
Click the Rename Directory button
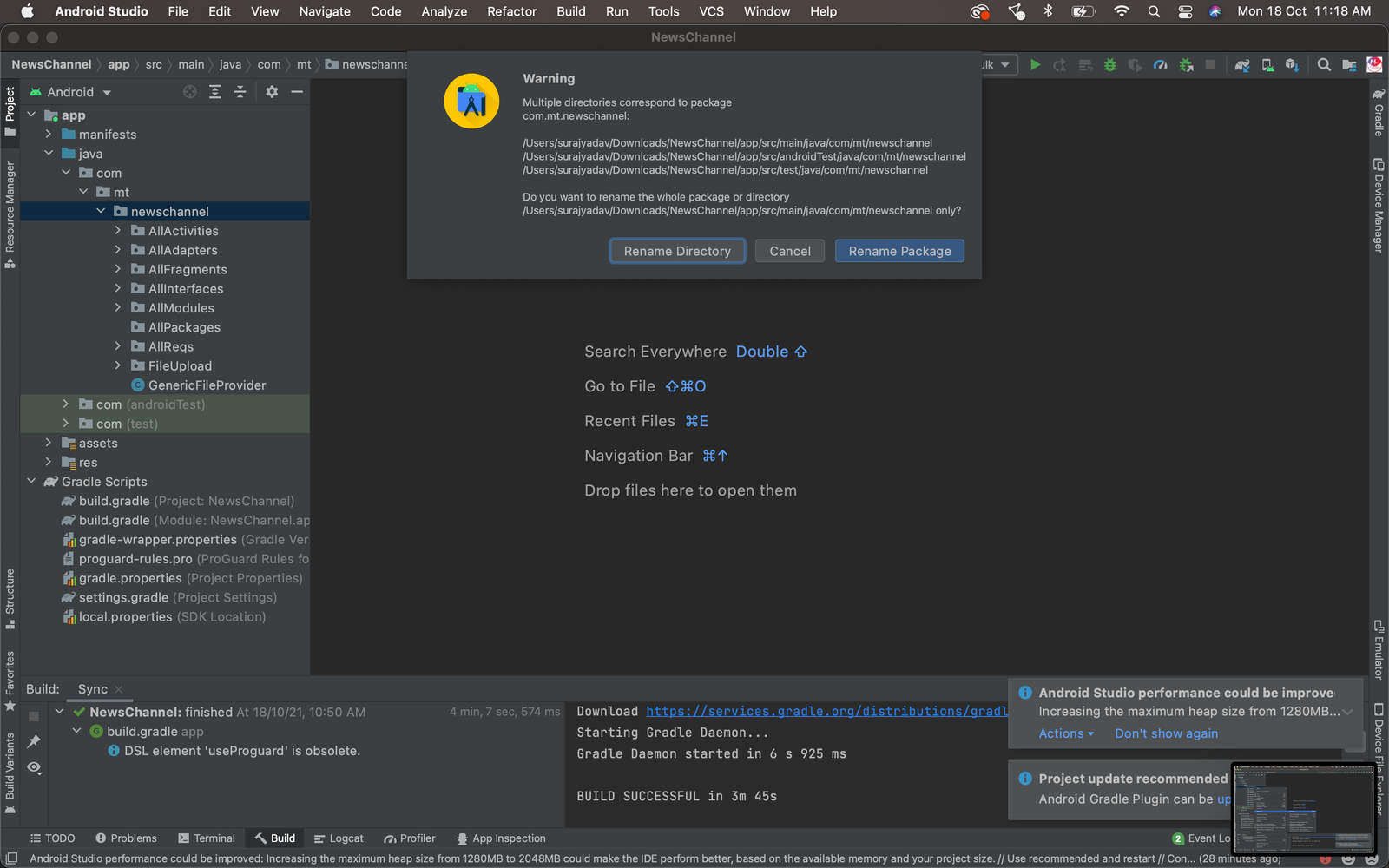pyautogui.click(x=677, y=251)
